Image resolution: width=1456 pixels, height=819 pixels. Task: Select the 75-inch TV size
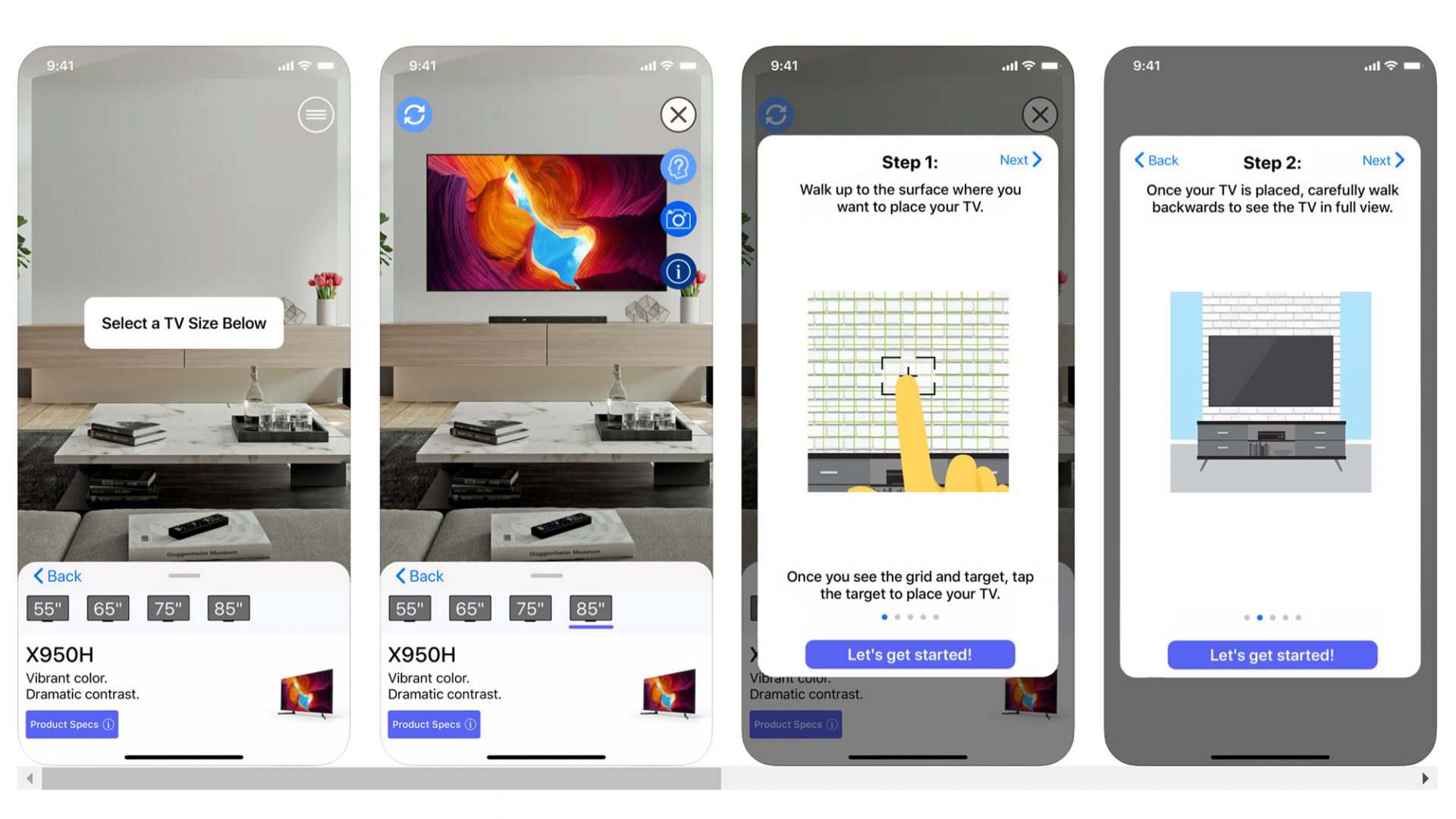coord(168,609)
